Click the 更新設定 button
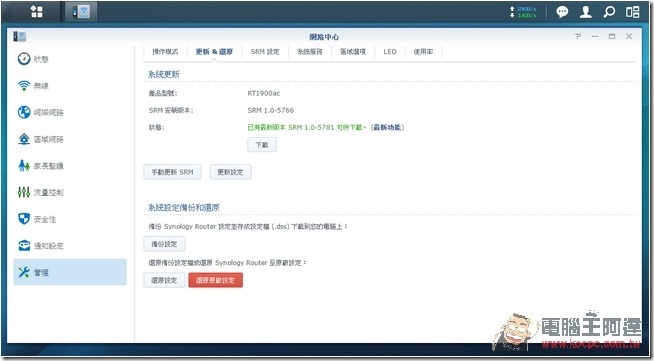The width and height of the screenshot is (654, 361). pos(230,172)
